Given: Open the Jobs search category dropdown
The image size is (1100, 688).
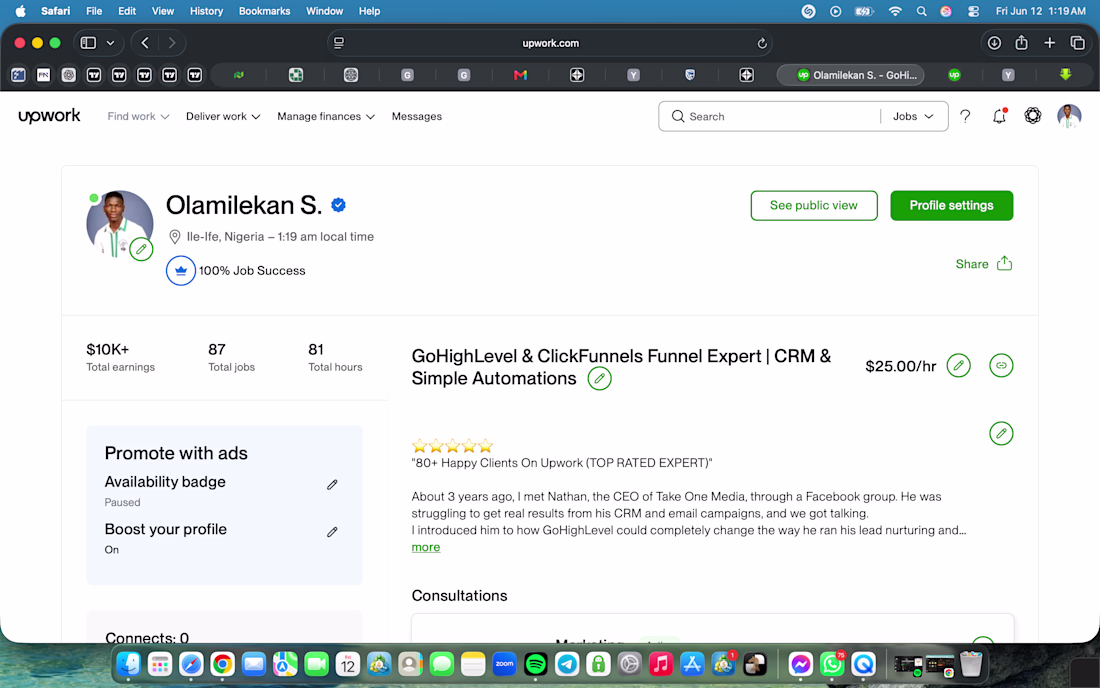Looking at the screenshot, I should [913, 116].
